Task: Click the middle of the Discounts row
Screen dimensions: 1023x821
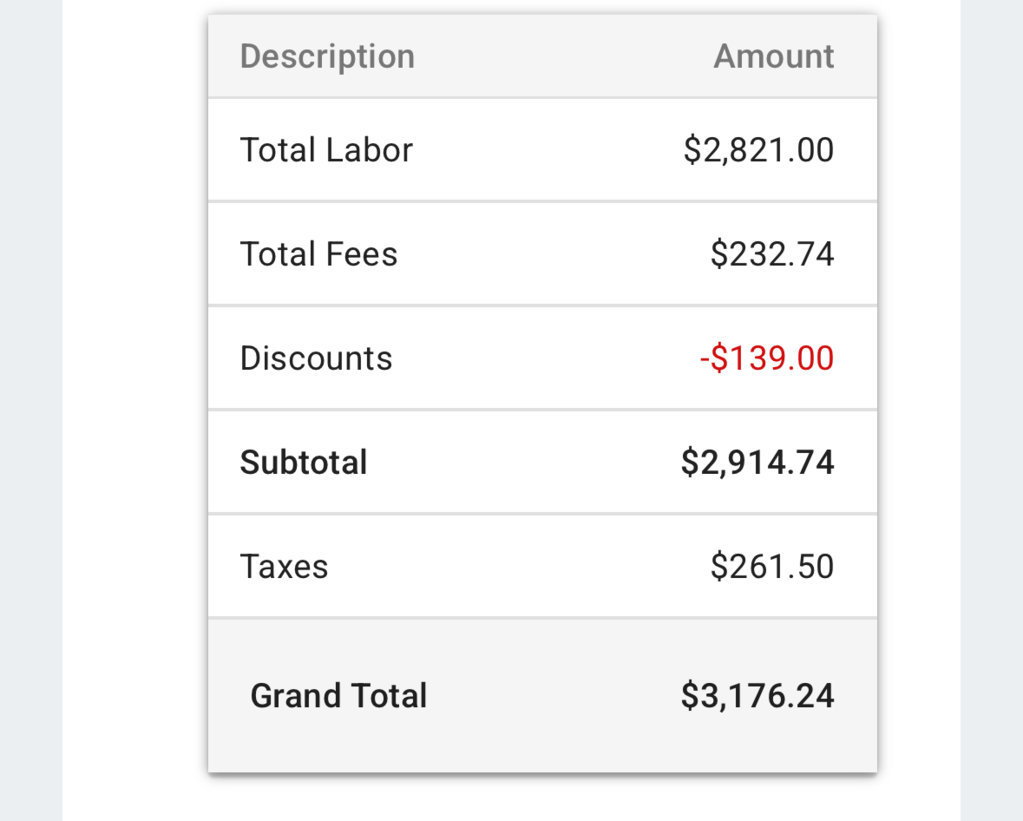Action: (542, 358)
